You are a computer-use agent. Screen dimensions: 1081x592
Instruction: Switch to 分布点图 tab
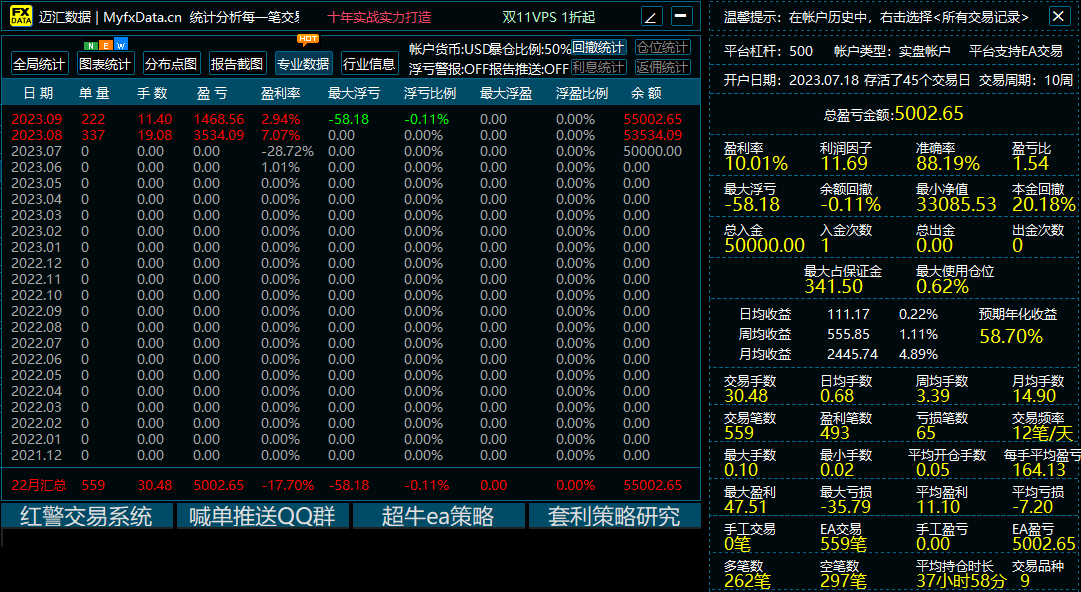pos(171,63)
